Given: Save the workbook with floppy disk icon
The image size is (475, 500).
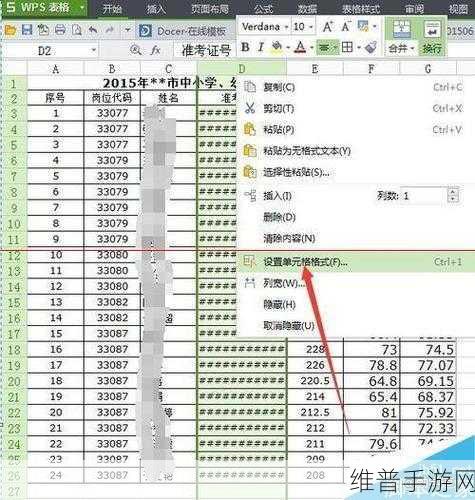Looking at the screenshot, I should 27,31.
